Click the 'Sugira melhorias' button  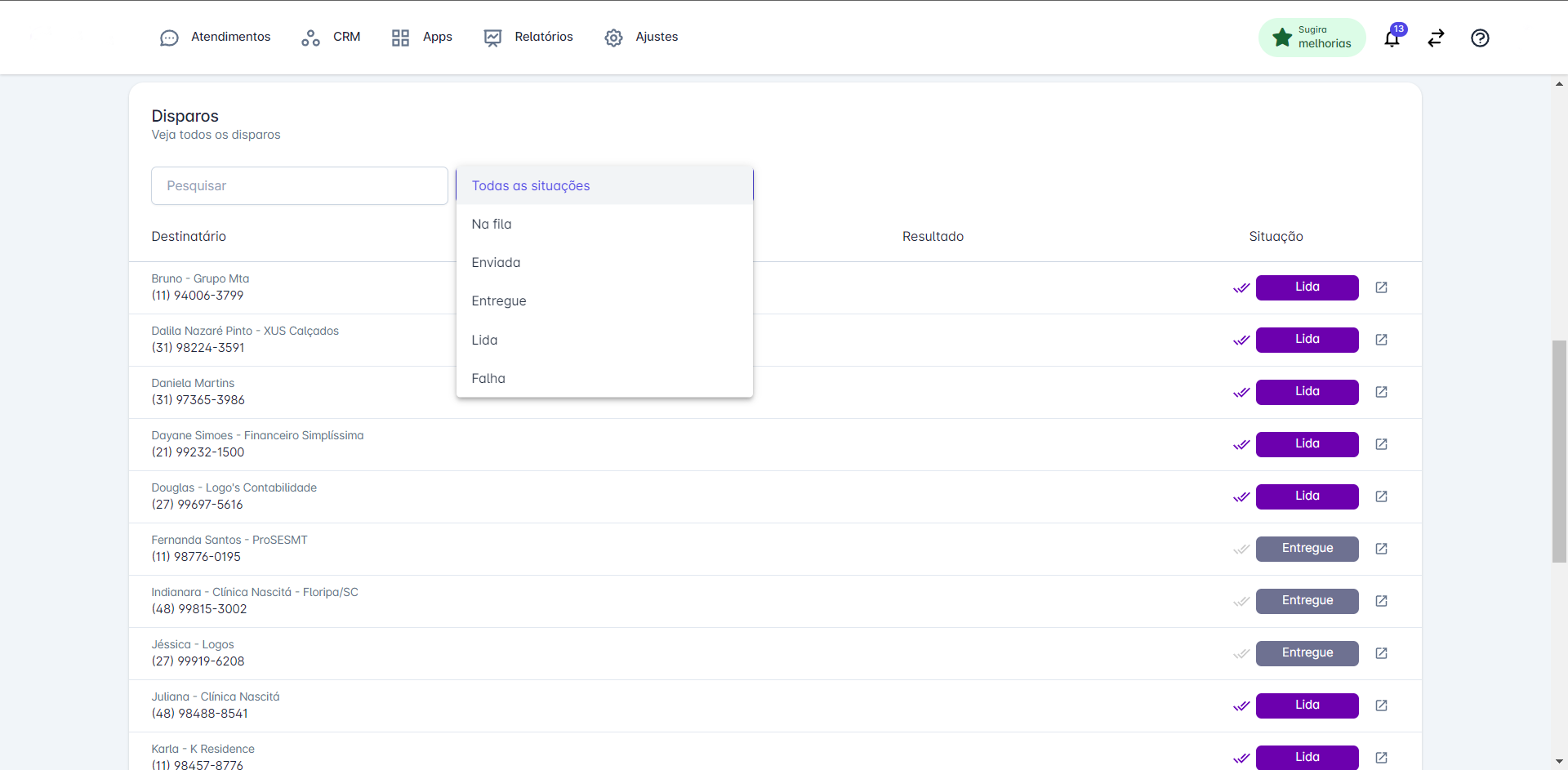(x=1312, y=38)
